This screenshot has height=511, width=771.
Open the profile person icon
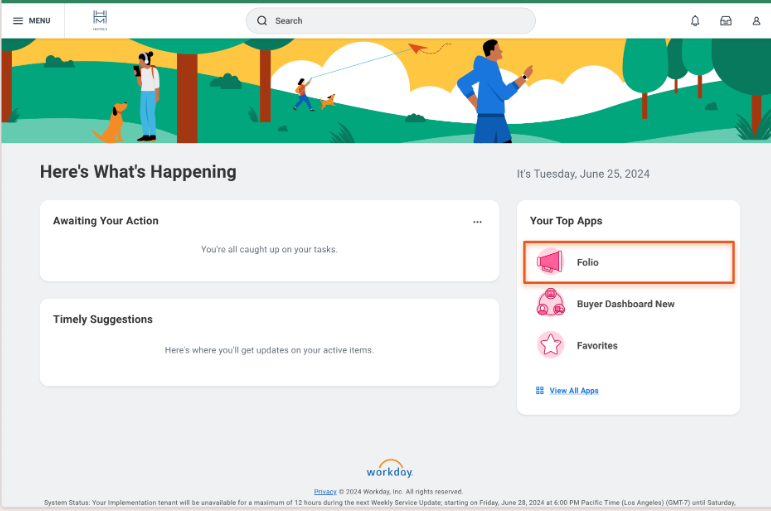[x=756, y=21]
